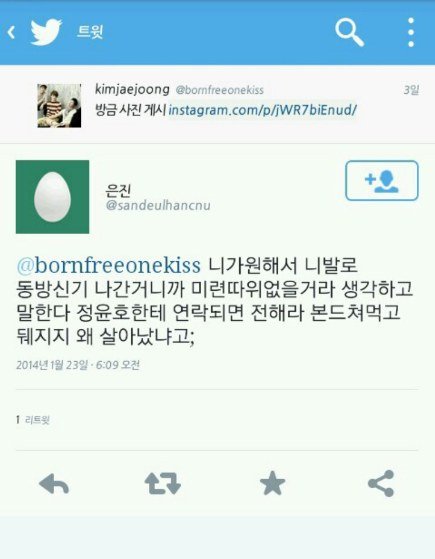Open the search magnifier icon
435x559 pixels.
tap(349, 32)
